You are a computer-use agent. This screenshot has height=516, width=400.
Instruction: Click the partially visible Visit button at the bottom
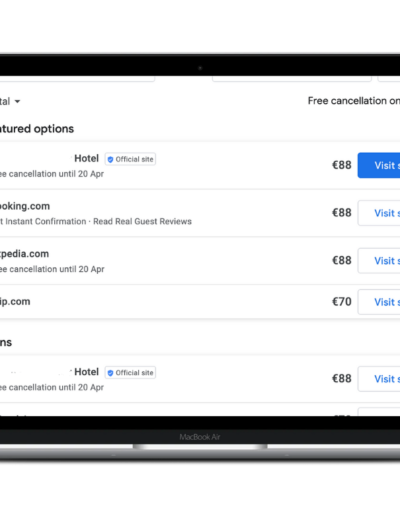(379, 412)
